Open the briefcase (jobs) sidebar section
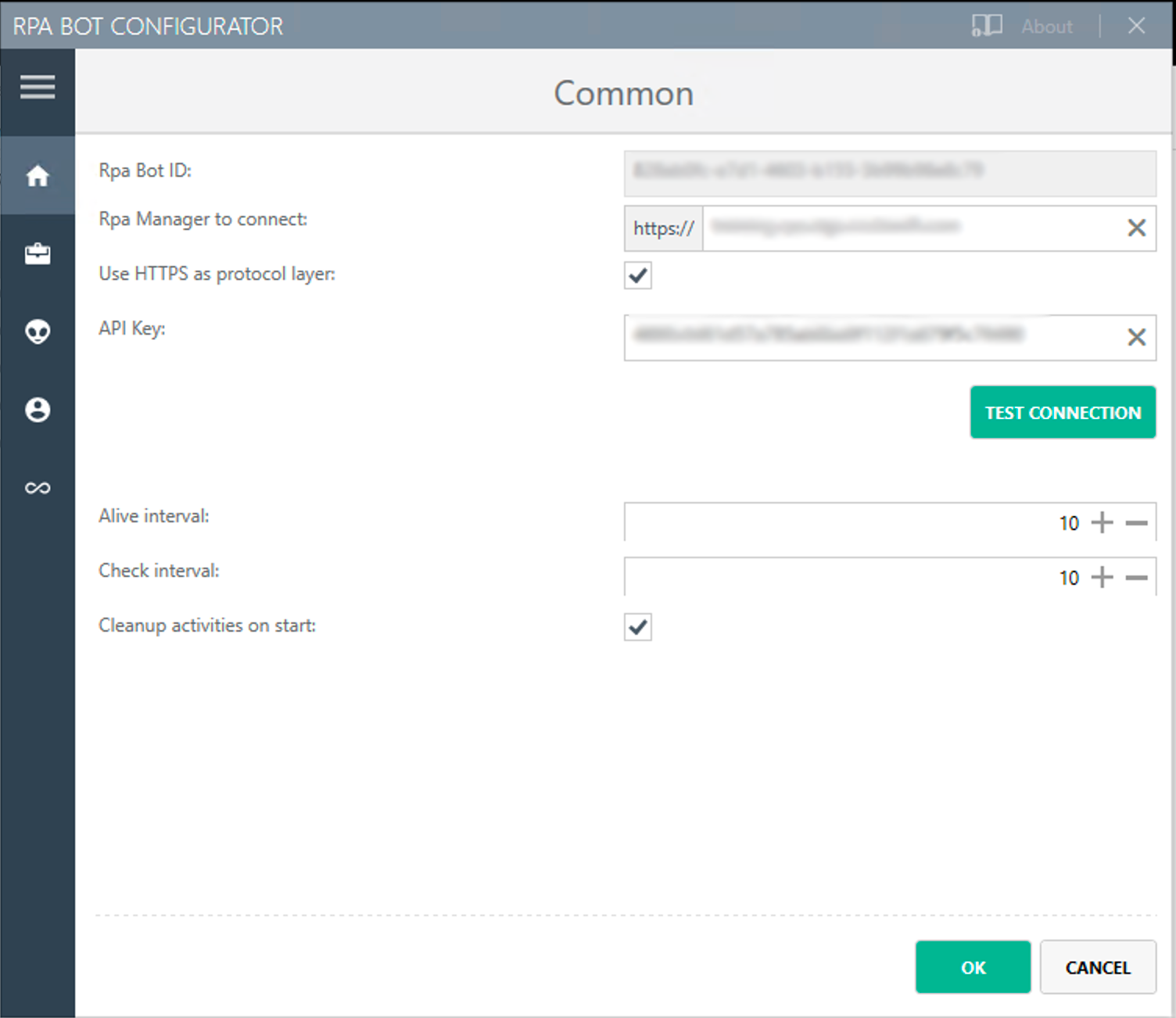 point(37,253)
